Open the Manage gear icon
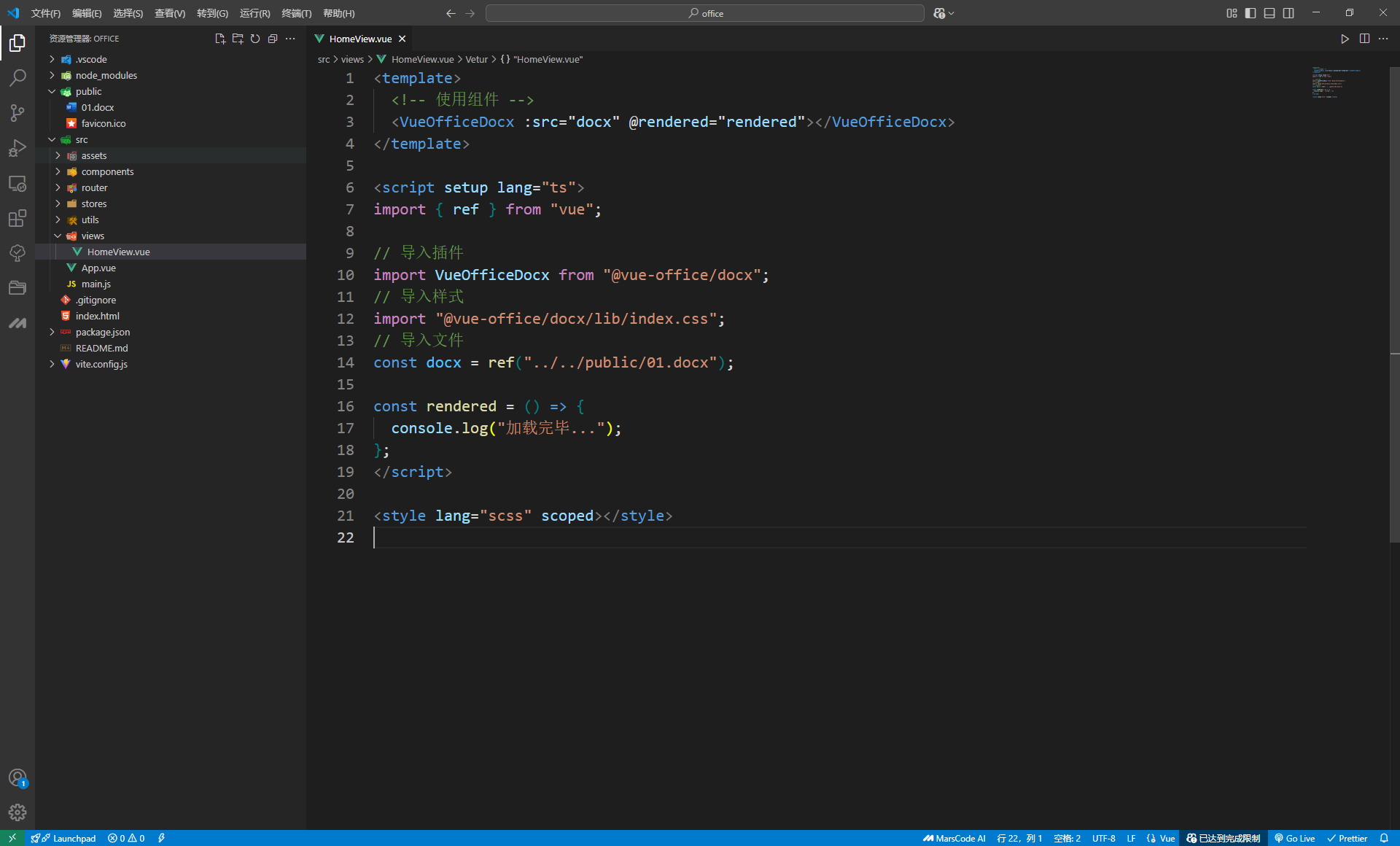1400x846 pixels. tap(17, 812)
